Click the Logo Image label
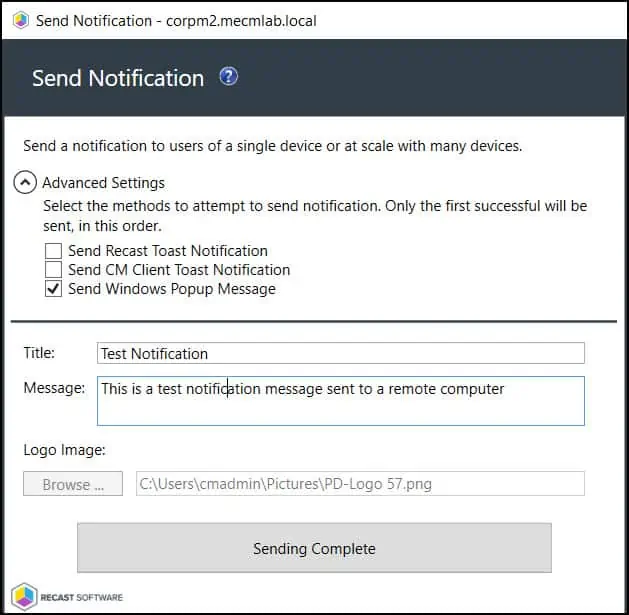The height and width of the screenshot is (615, 629). [x=64, y=450]
